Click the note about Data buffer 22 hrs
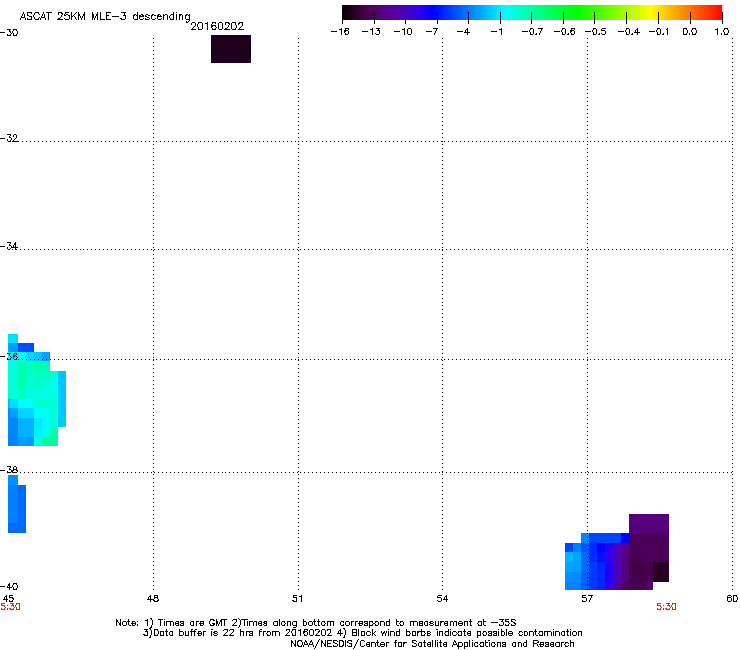 (x=362, y=633)
